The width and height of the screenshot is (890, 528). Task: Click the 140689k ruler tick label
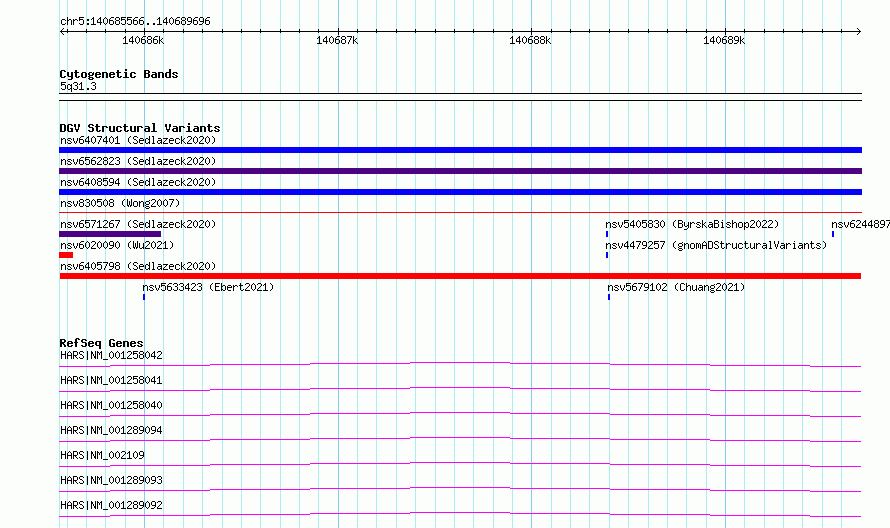pos(724,40)
